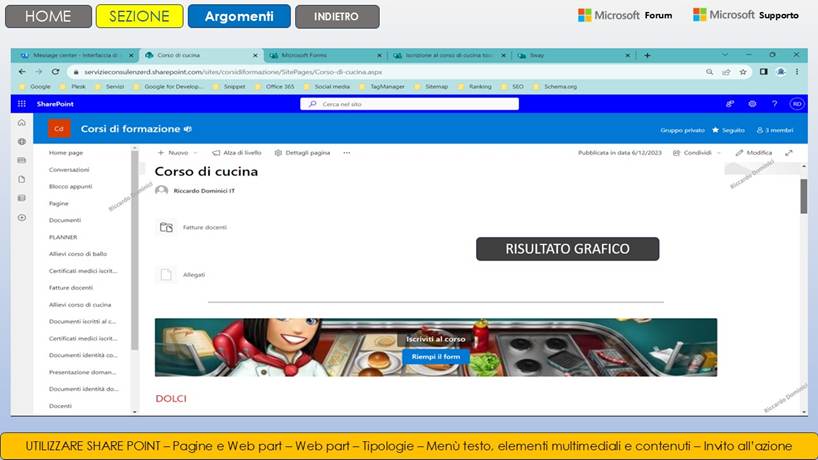The height and width of the screenshot is (460, 818).
Task: Open the Condividi dropdown
Action: 696,153
